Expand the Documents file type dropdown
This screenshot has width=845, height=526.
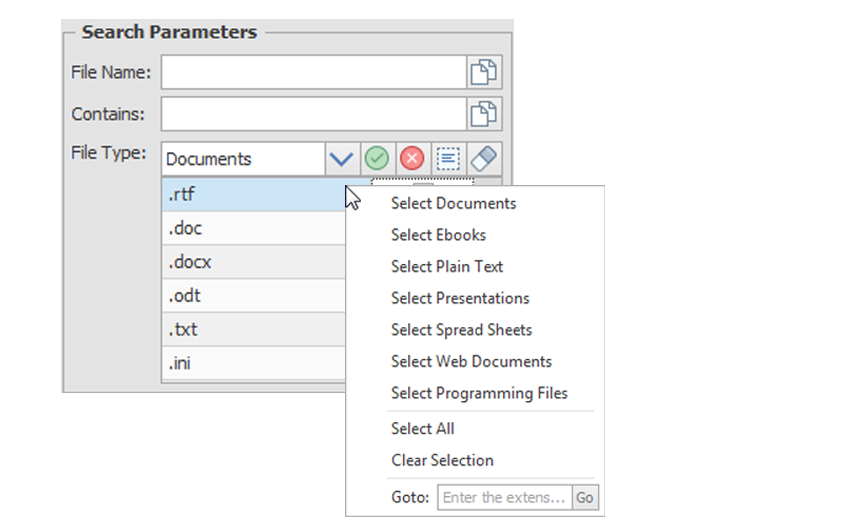(x=342, y=158)
